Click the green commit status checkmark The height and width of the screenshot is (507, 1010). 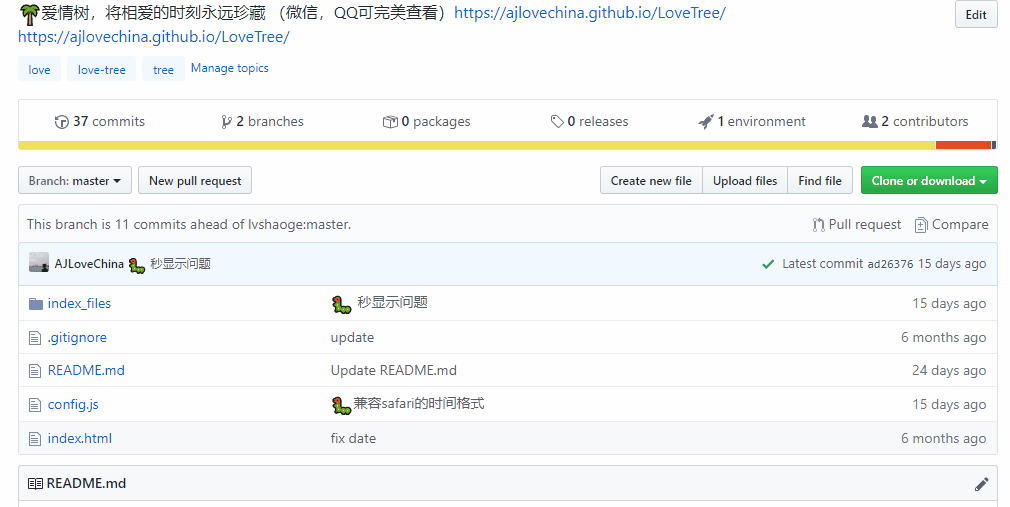(x=768, y=264)
